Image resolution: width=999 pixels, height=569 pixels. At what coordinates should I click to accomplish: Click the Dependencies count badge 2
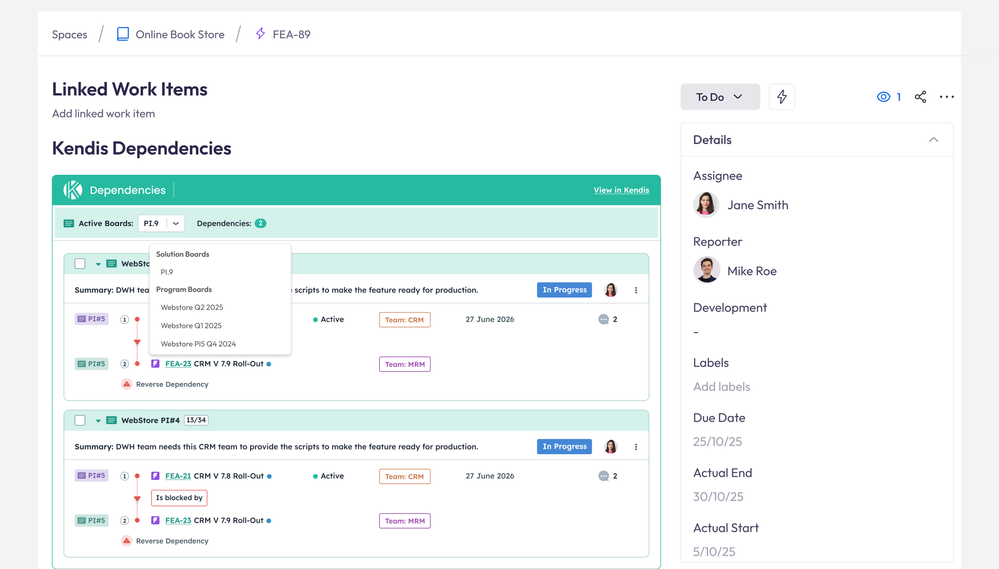click(x=261, y=224)
